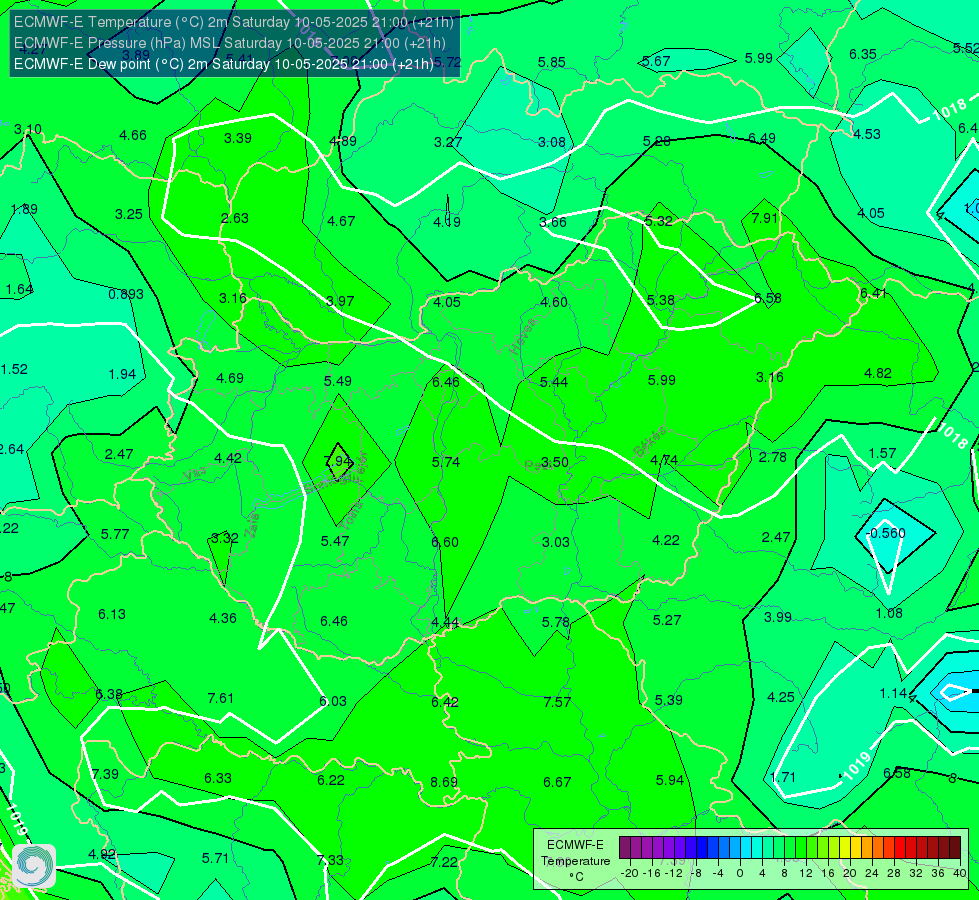This screenshot has height=900, width=979.
Task: Click the 3.08 dew point value
Action: [552, 142]
